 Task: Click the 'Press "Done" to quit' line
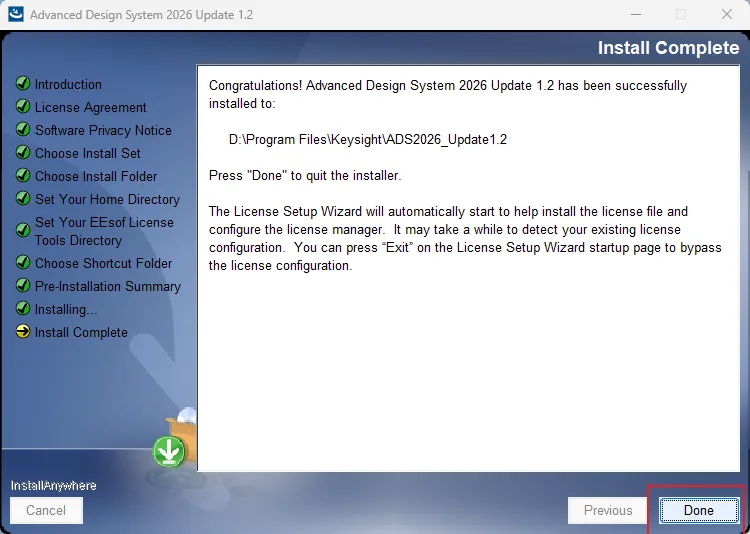pyautogui.click(x=305, y=176)
